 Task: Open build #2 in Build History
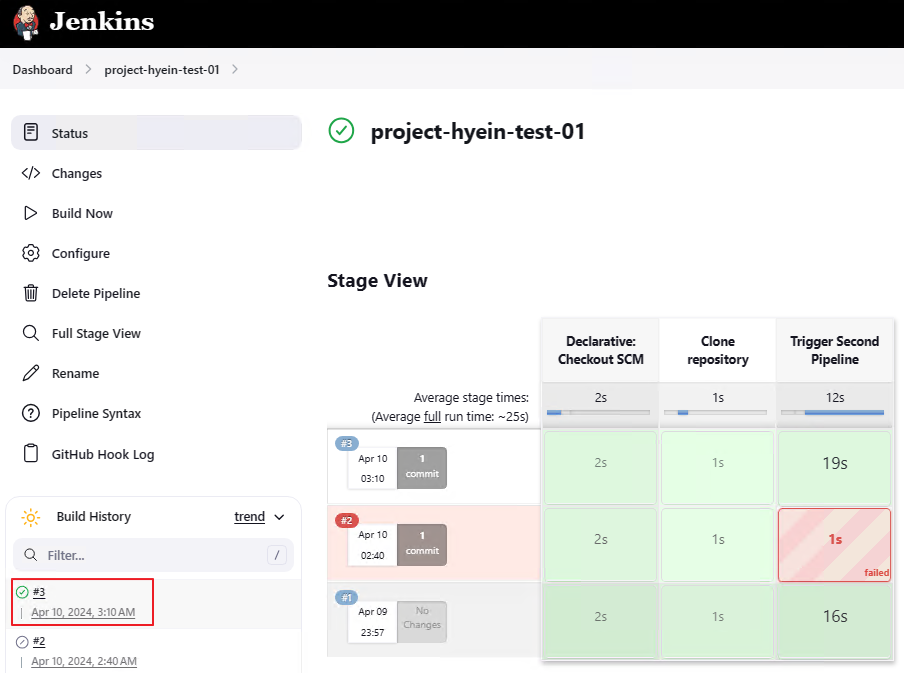[x=39, y=641]
